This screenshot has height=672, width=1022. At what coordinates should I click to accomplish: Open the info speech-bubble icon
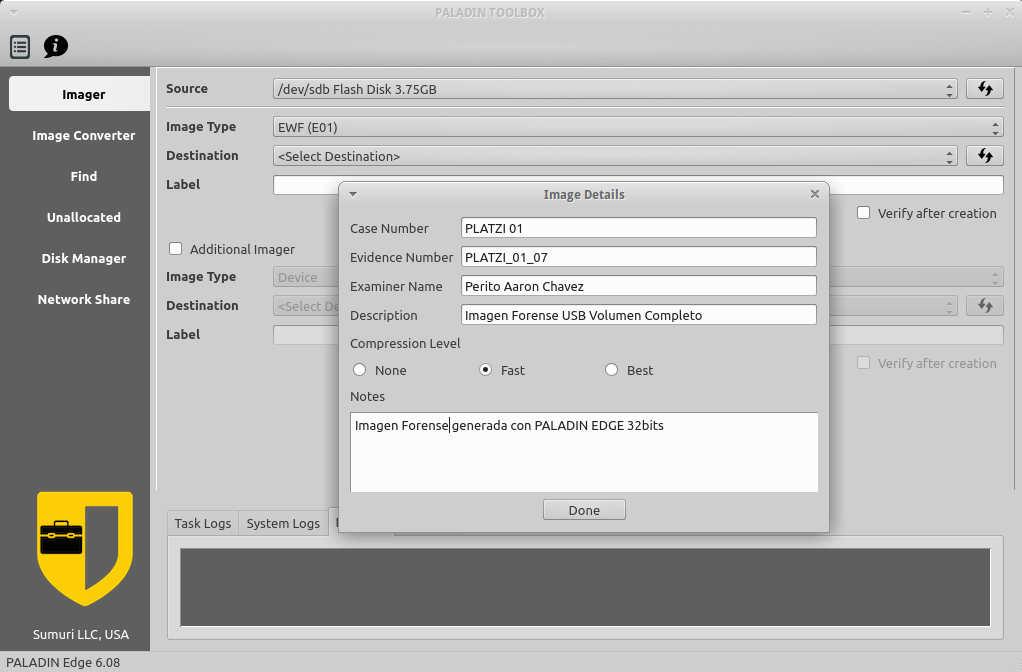55,46
